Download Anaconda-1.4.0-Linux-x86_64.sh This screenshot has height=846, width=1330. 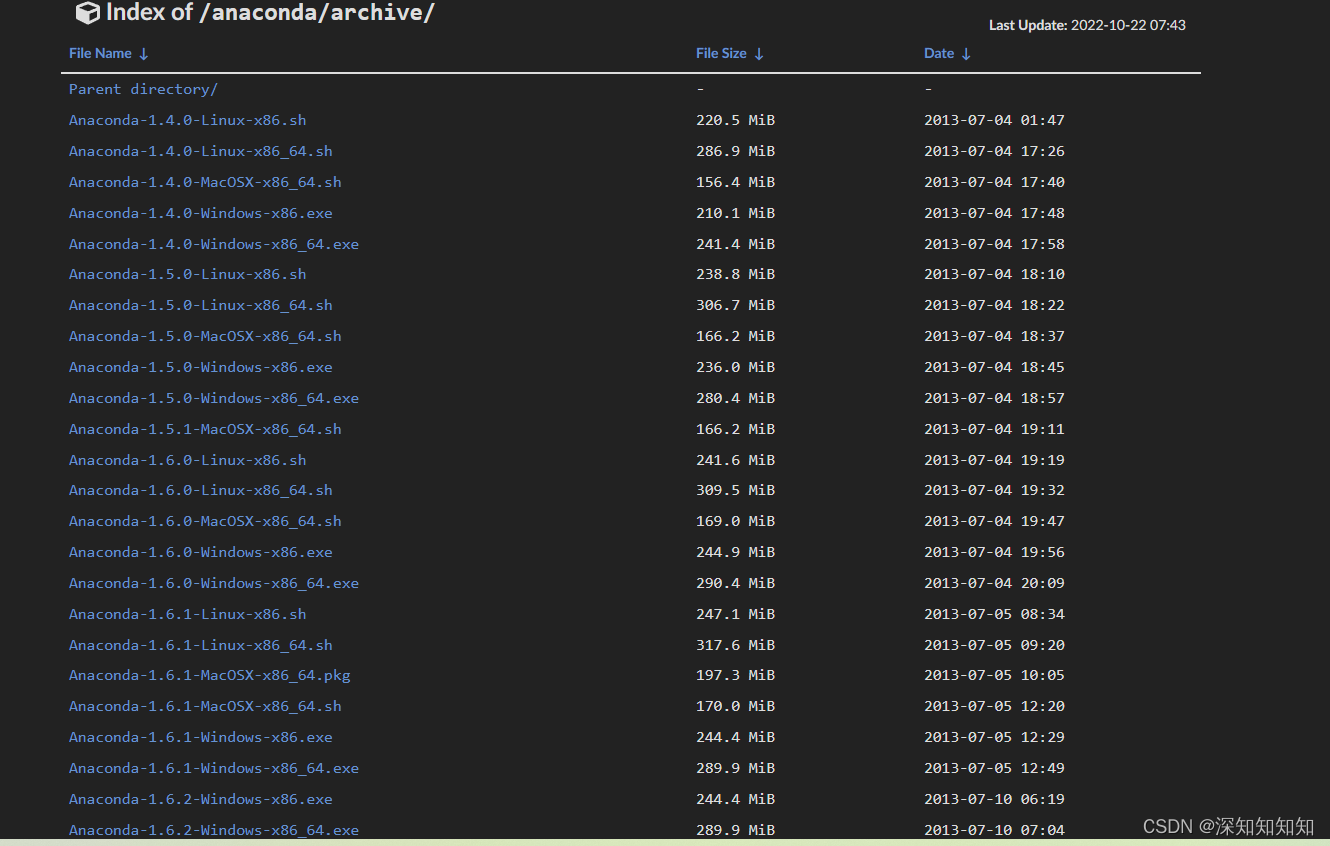point(201,151)
